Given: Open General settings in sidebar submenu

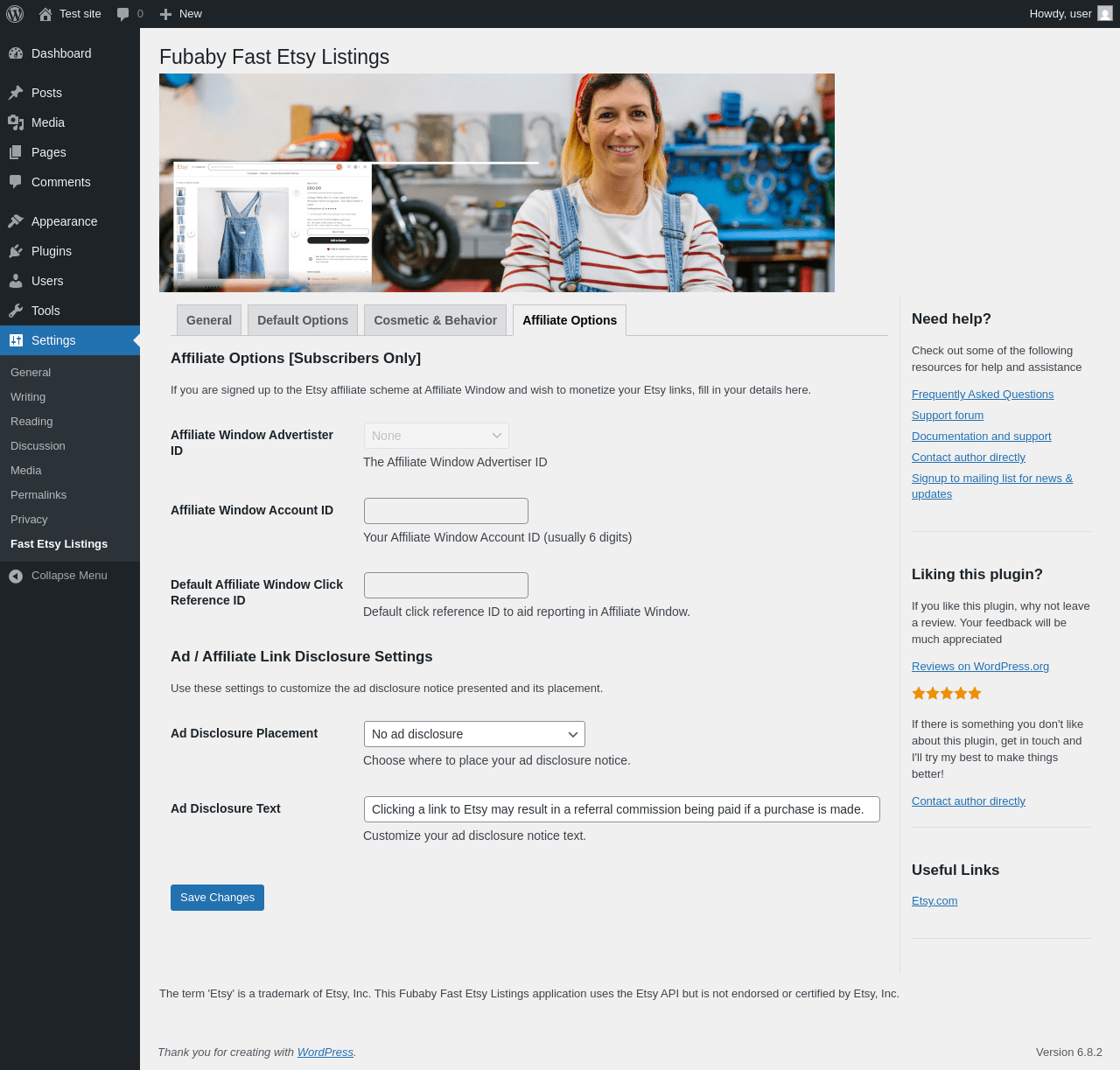Looking at the screenshot, I should click(31, 373).
